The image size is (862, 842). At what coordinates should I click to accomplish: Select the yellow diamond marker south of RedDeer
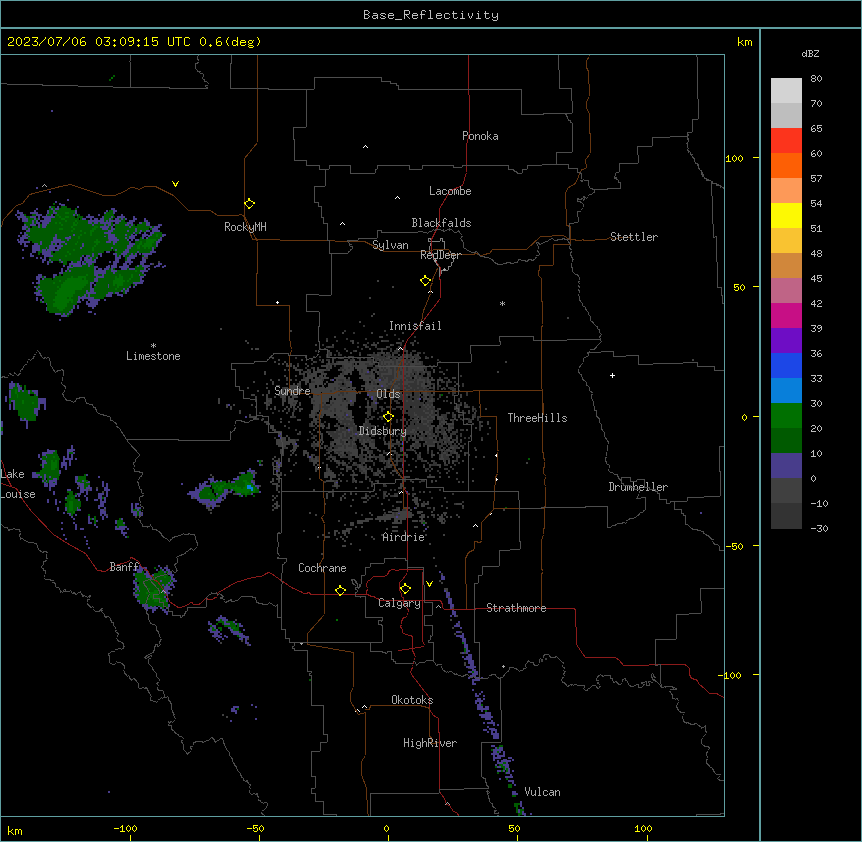pos(426,281)
